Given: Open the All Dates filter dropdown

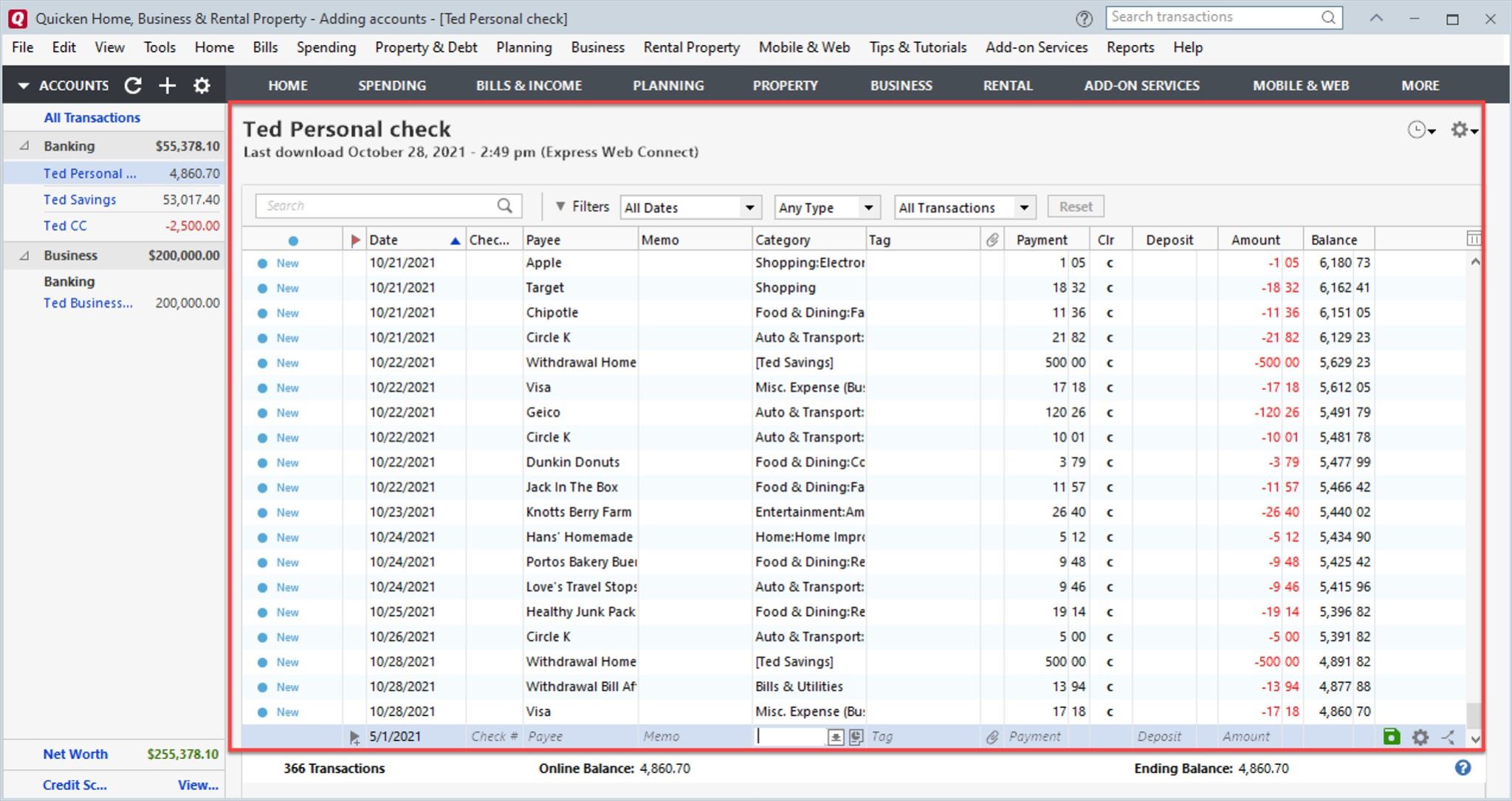Looking at the screenshot, I should pos(690,207).
